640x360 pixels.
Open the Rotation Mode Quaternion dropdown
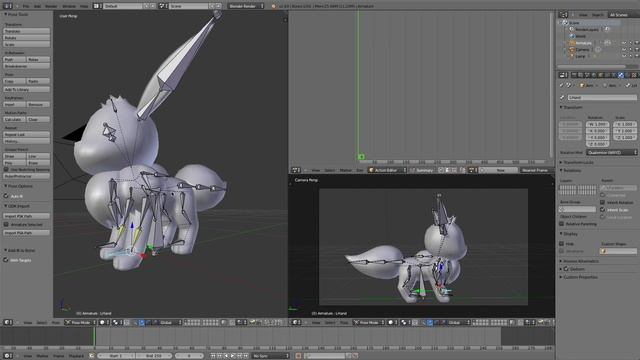click(611, 152)
